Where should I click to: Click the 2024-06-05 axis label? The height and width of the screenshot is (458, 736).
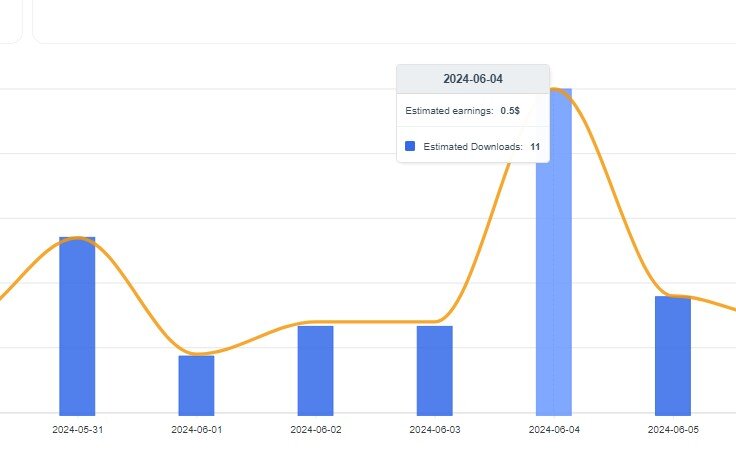click(674, 429)
